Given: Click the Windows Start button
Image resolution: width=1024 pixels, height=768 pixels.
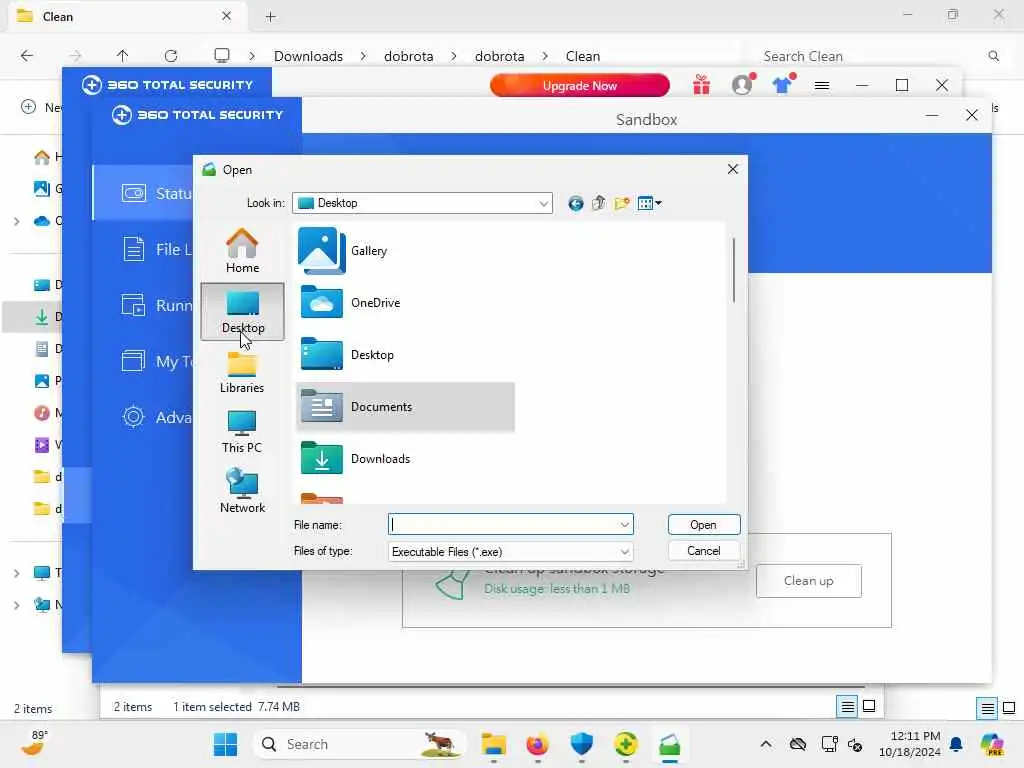Looking at the screenshot, I should point(226,744).
